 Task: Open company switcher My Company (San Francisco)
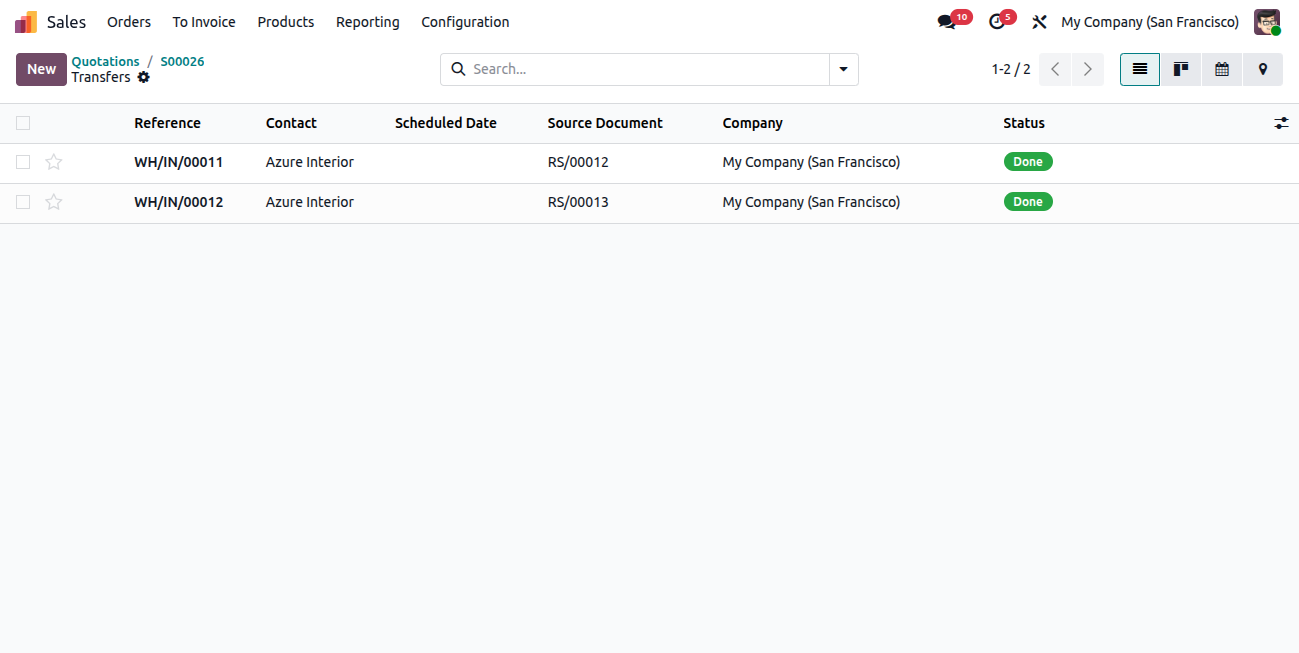click(1150, 22)
